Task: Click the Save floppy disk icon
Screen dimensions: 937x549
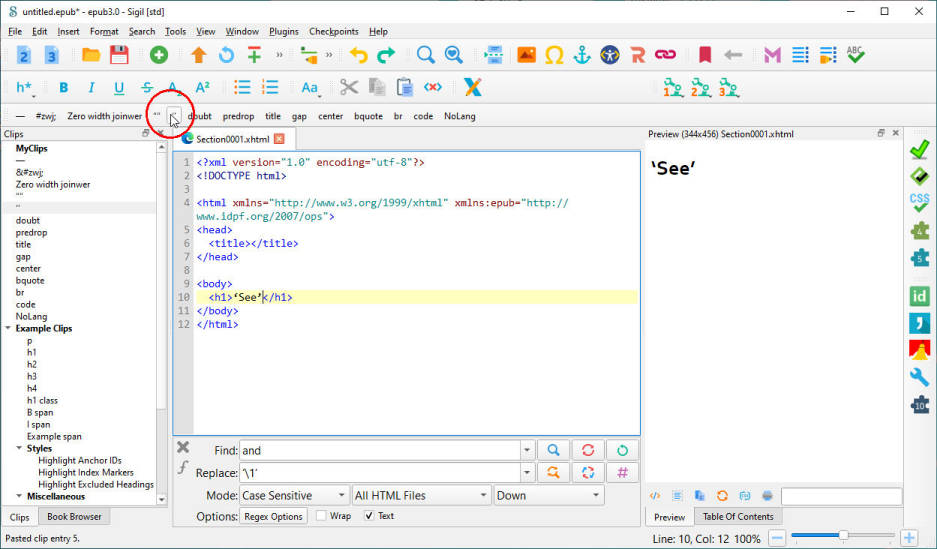Action: pyautogui.click(x=119, y=55)
